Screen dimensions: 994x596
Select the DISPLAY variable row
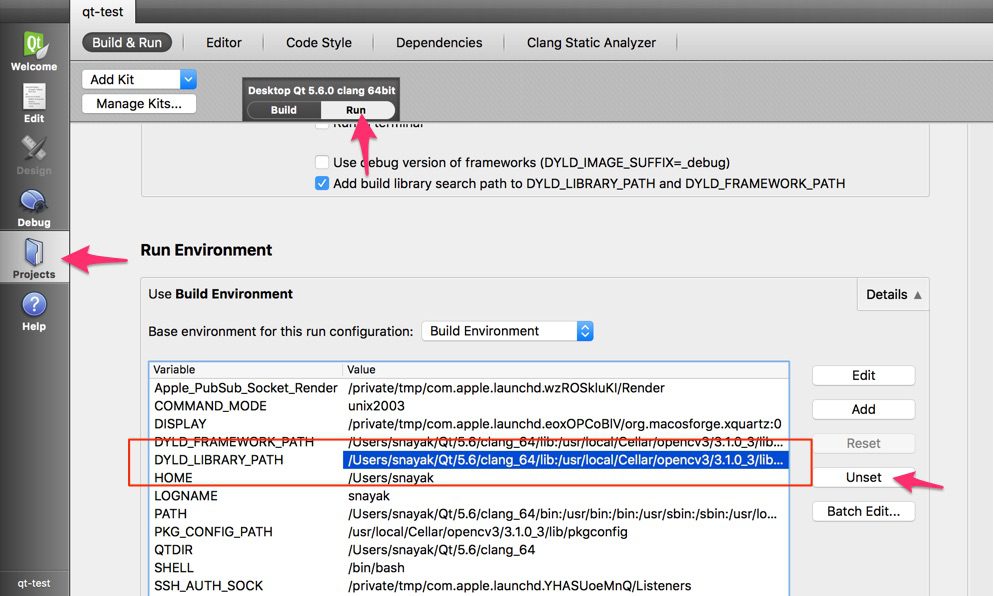(x=469, y=424)
